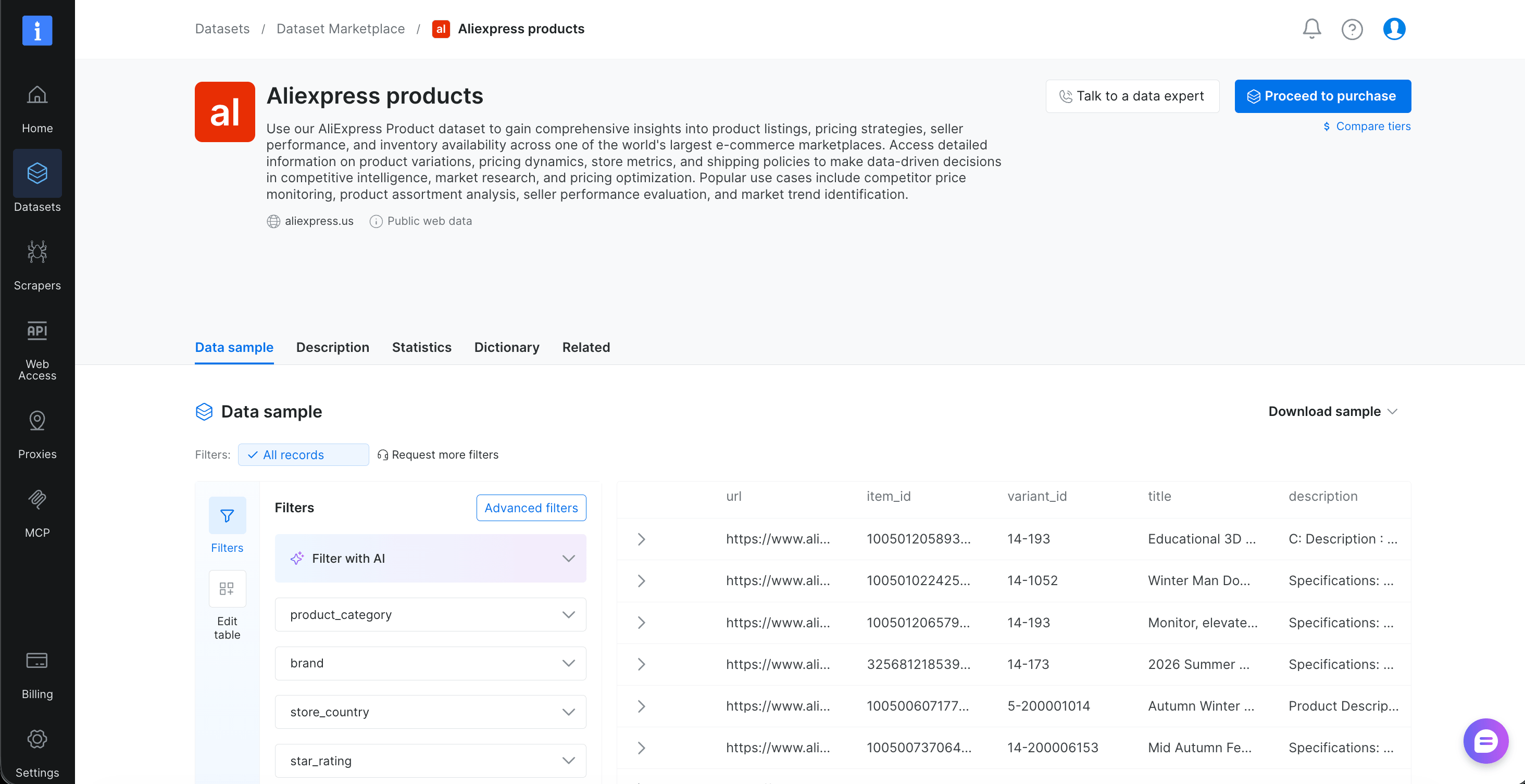The image size is (1525, 784).
Task: Open the Download sample dropdown
Action: 1333,411
